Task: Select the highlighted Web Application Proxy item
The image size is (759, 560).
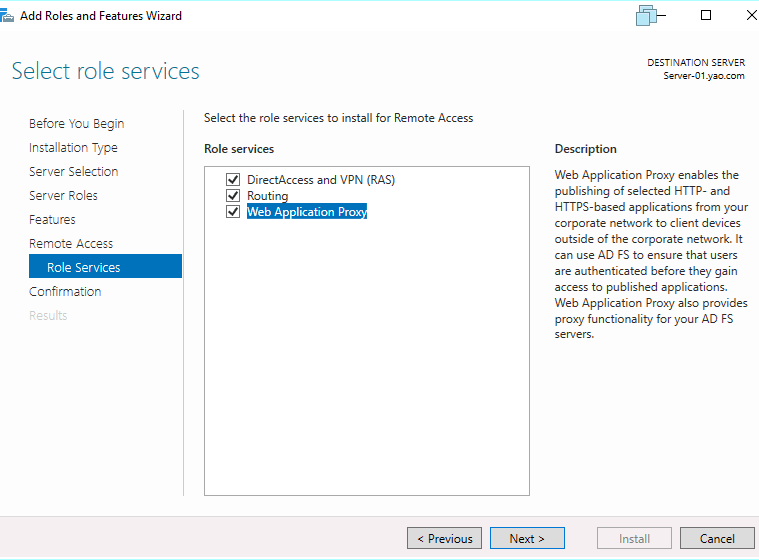Action: 307,212
